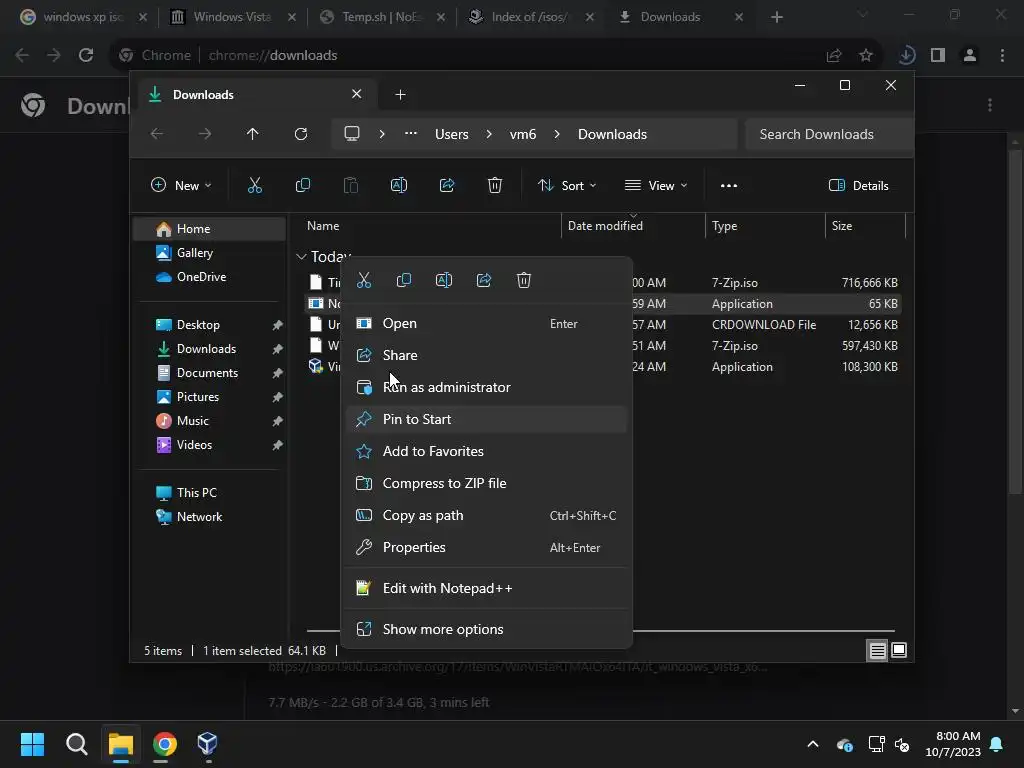Click Rename icon in Explorer toolbar
The height and width of the screenshot is (768, 1024).
[398, 185]
